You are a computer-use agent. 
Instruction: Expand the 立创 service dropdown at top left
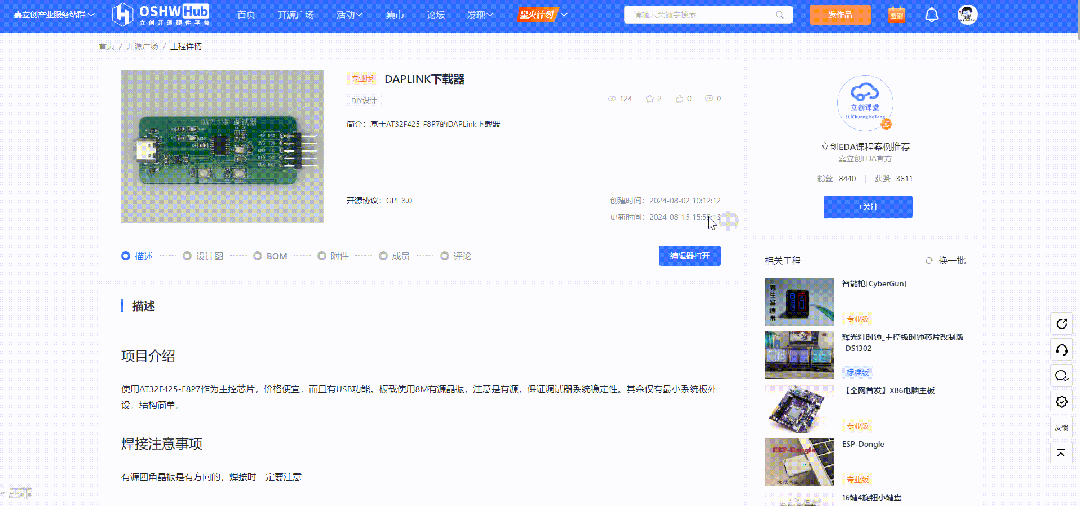(54, 14)
